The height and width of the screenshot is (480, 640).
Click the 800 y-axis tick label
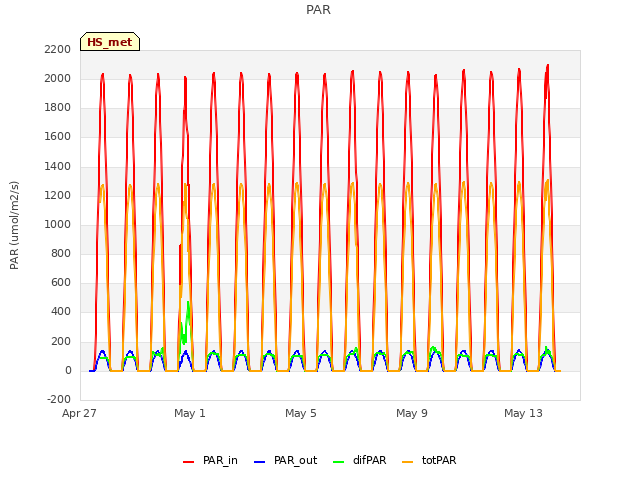[x=61, y=253]
